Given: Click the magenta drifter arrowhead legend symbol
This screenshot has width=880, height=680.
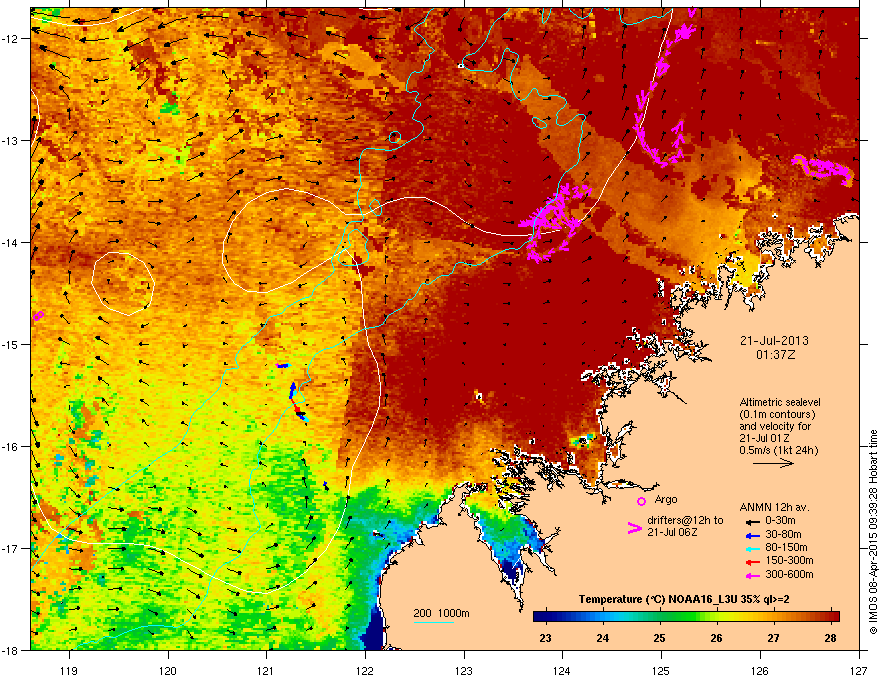Looking at the screenshot, I should pos(634,528).
